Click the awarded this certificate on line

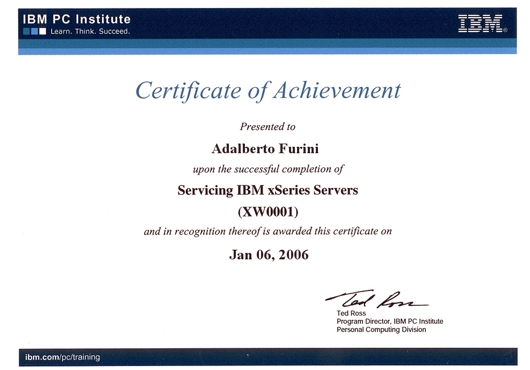click(x=268, y=231)
